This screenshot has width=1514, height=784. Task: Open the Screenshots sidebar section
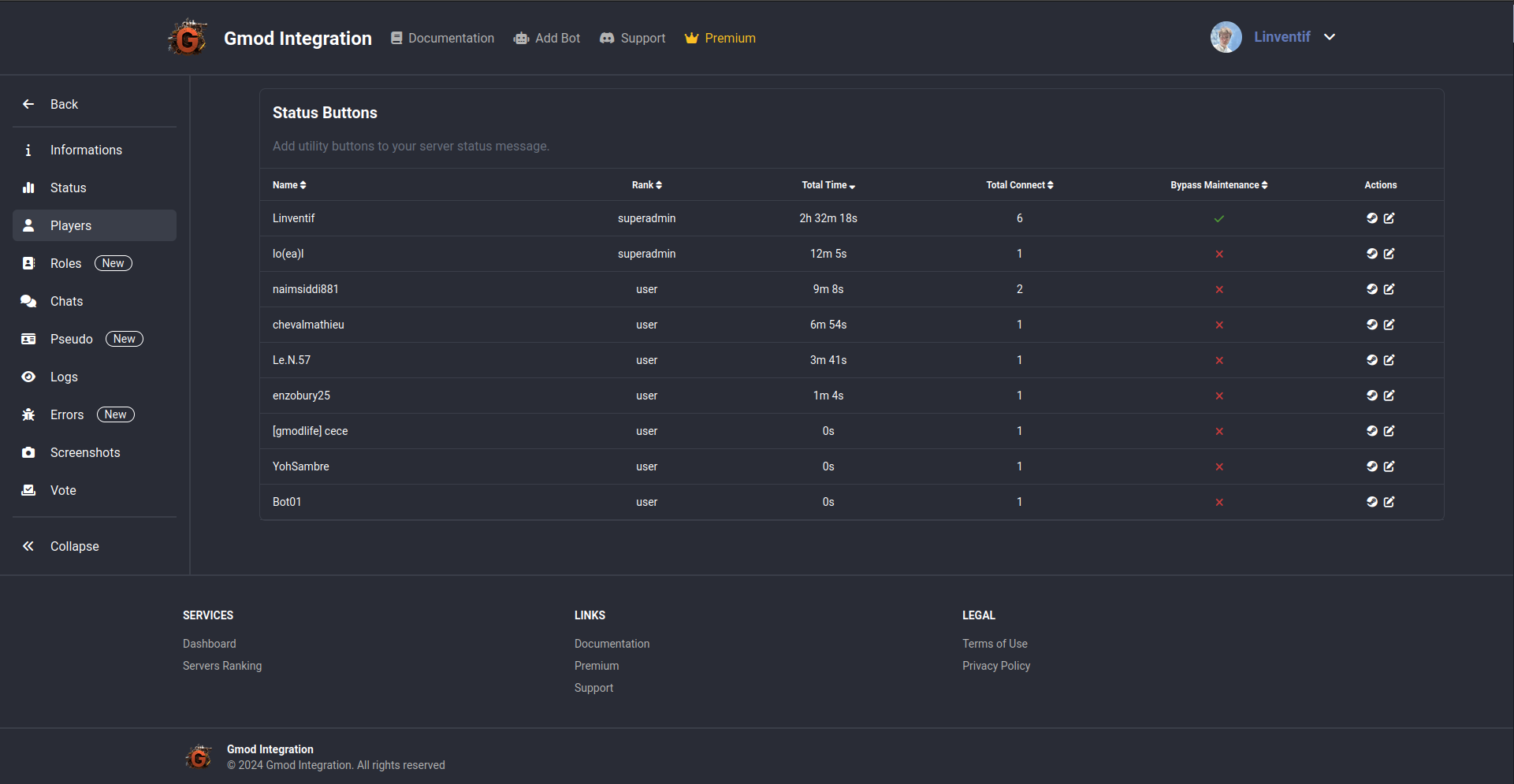click(x=85, y=452)
